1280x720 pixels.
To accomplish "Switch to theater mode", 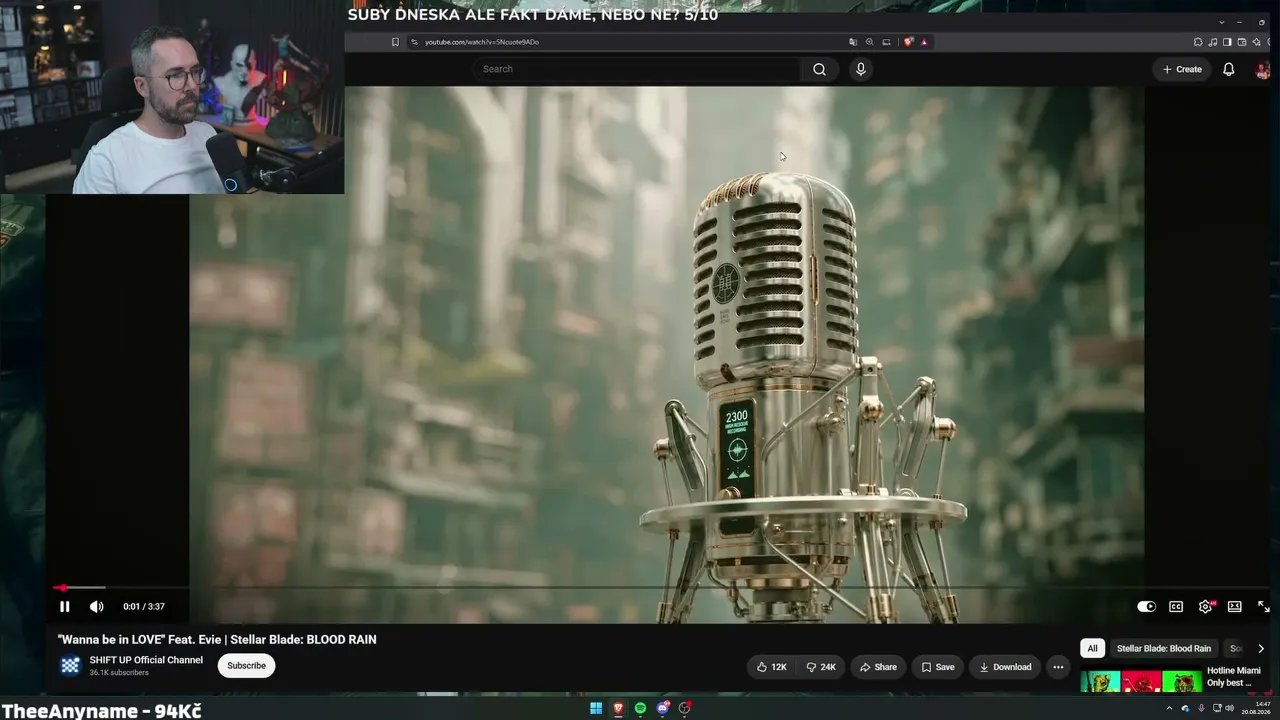I will [1235, 607].
